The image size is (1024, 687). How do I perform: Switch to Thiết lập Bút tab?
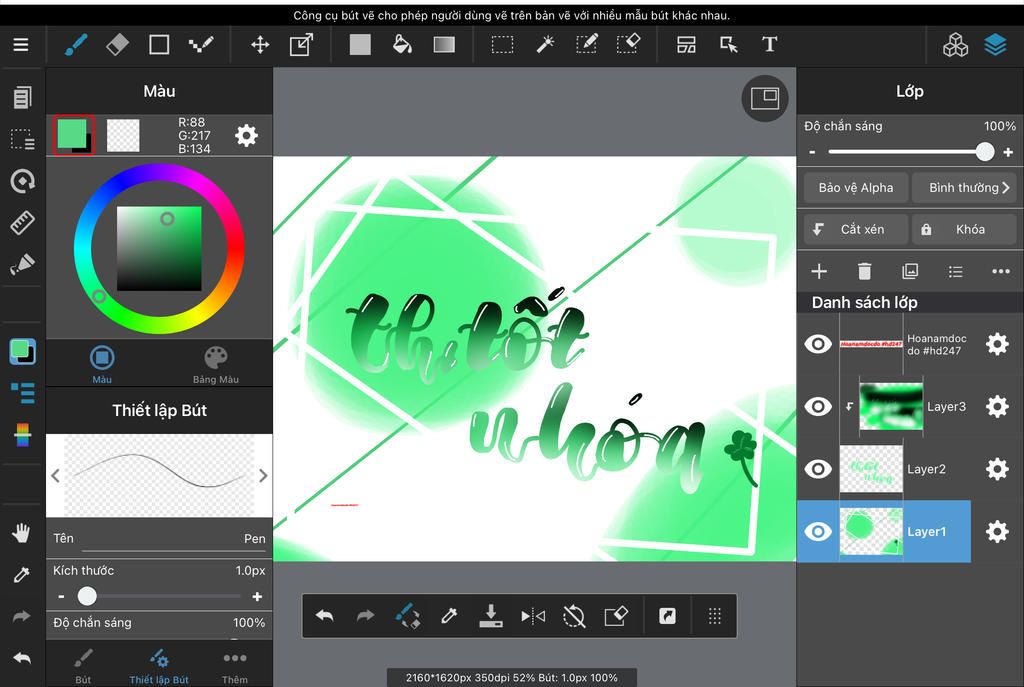tap(159, 665)
